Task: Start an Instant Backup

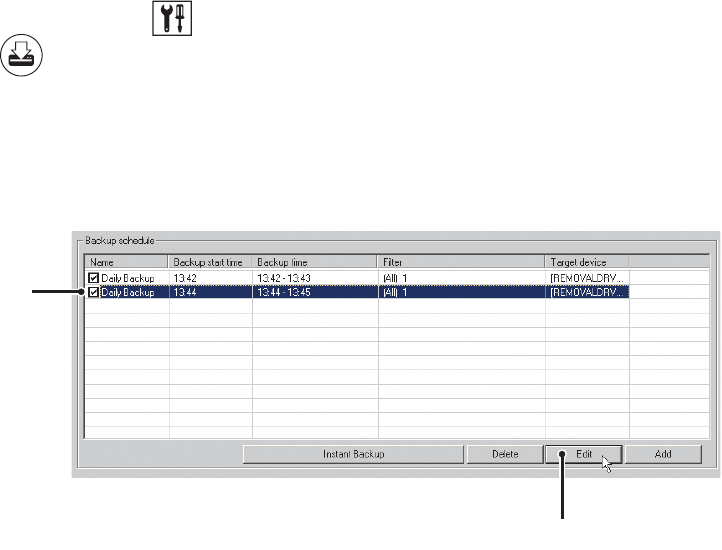Action: 353,454
